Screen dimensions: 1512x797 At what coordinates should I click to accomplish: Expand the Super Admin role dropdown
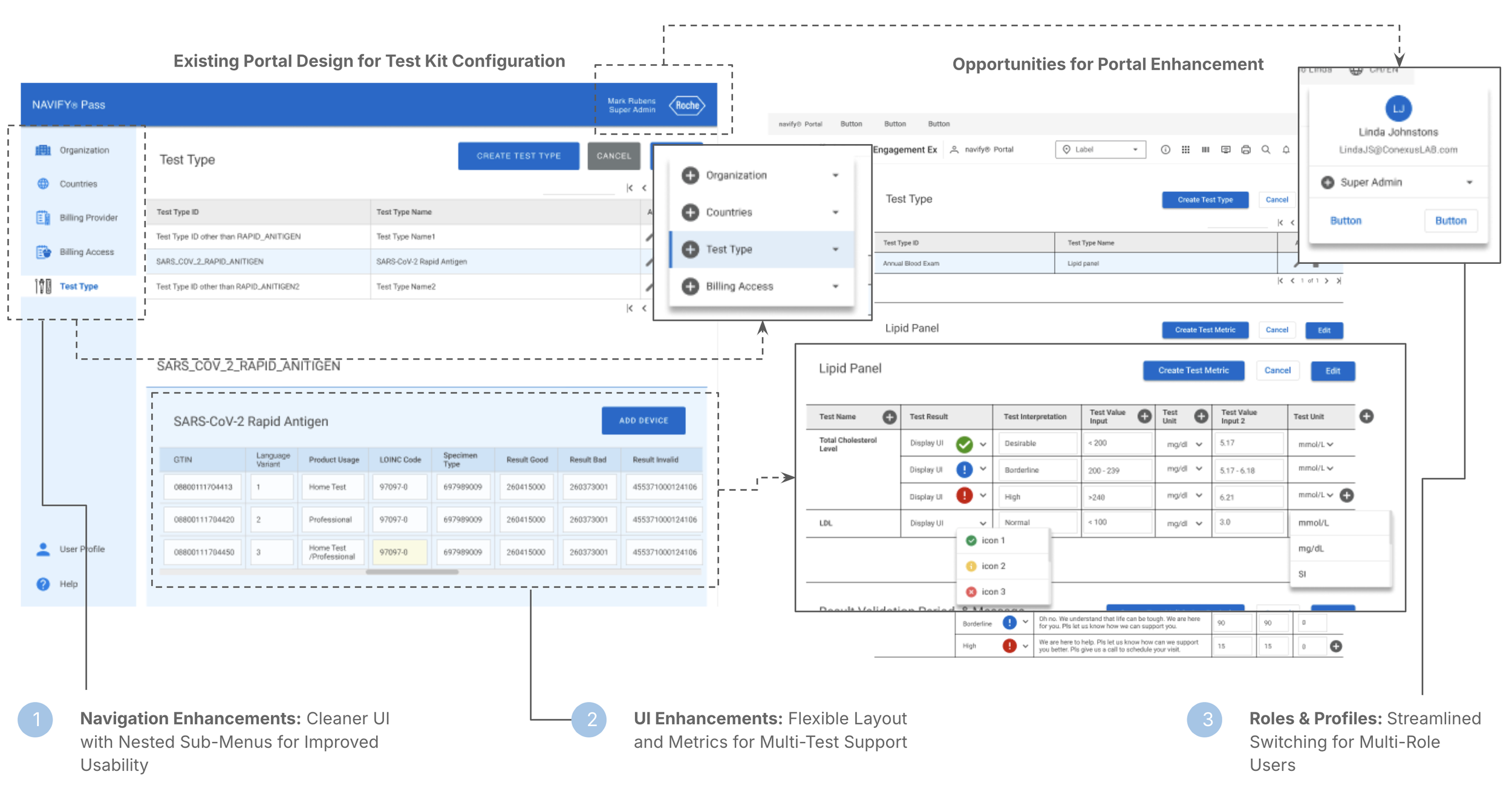click(1469, 182)
